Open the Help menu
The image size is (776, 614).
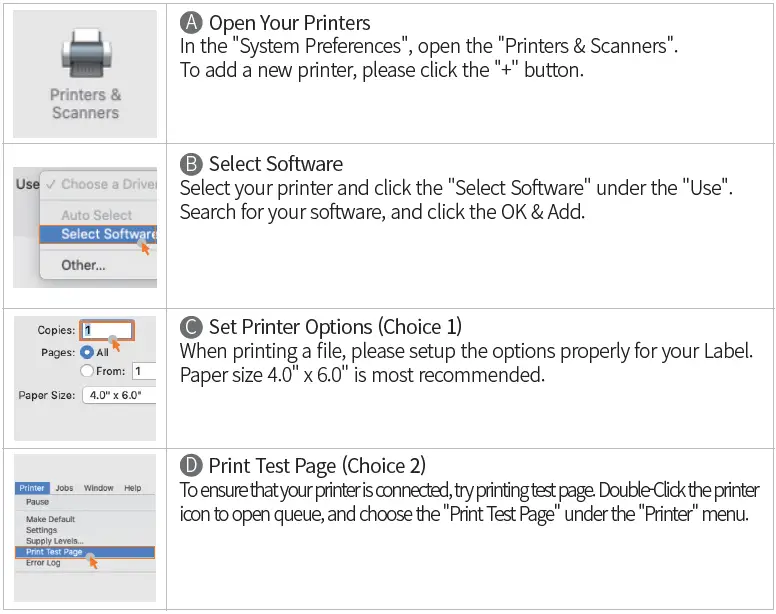click(x=132, y=488)
